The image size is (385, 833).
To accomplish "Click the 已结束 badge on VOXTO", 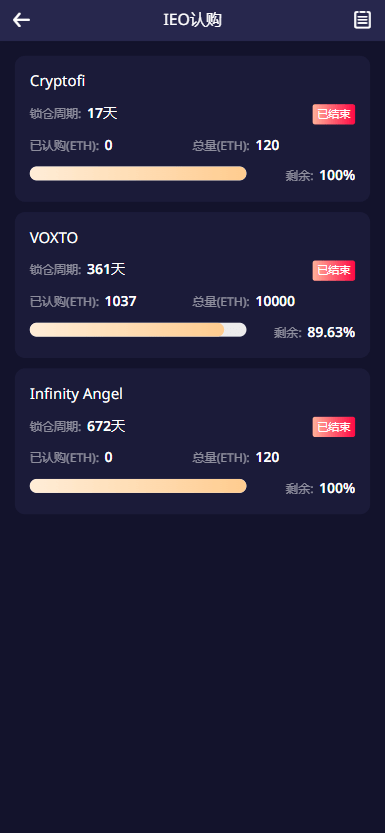I will coord(333,270).
